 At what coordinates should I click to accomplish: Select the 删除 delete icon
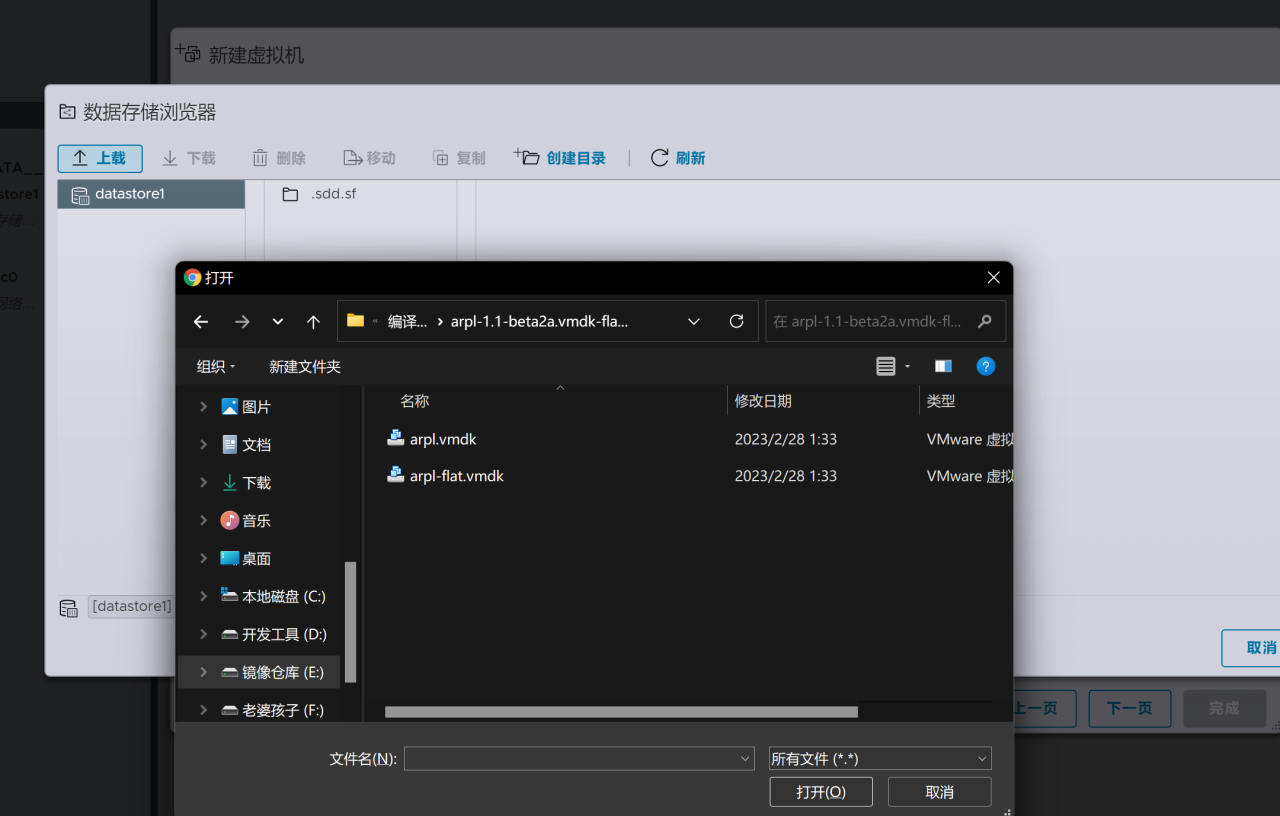pyautogui.click(x=258, y=157)
